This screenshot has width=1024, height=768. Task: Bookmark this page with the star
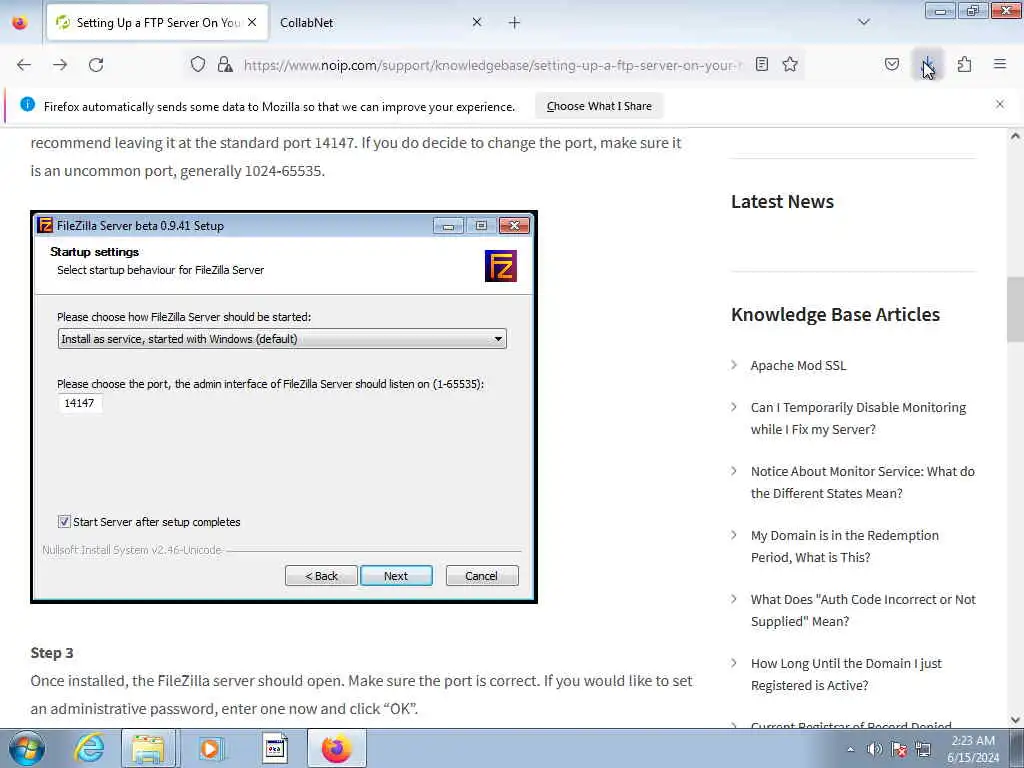point(790,64)
